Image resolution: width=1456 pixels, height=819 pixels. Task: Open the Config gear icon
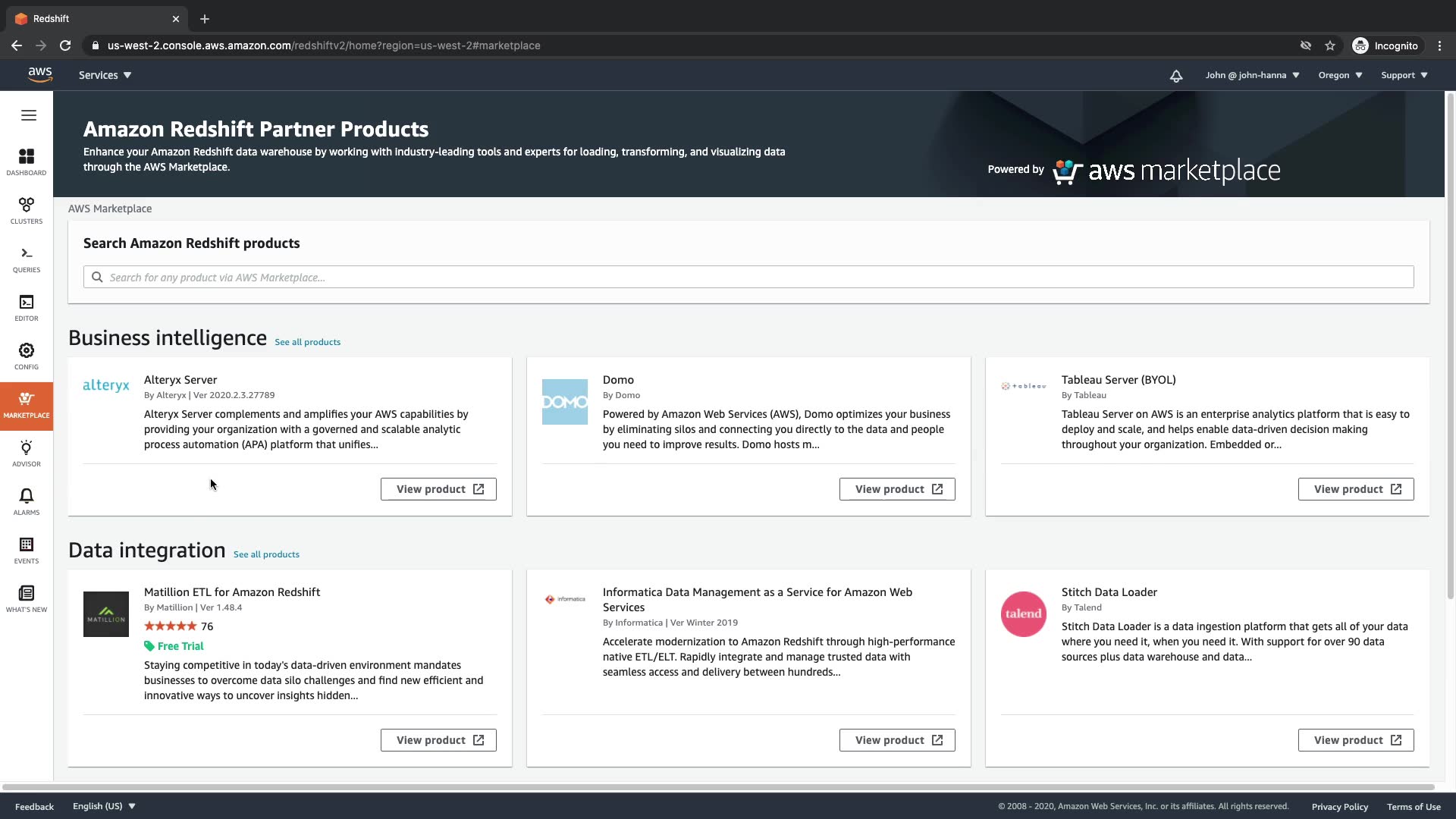tap(27, 356)
